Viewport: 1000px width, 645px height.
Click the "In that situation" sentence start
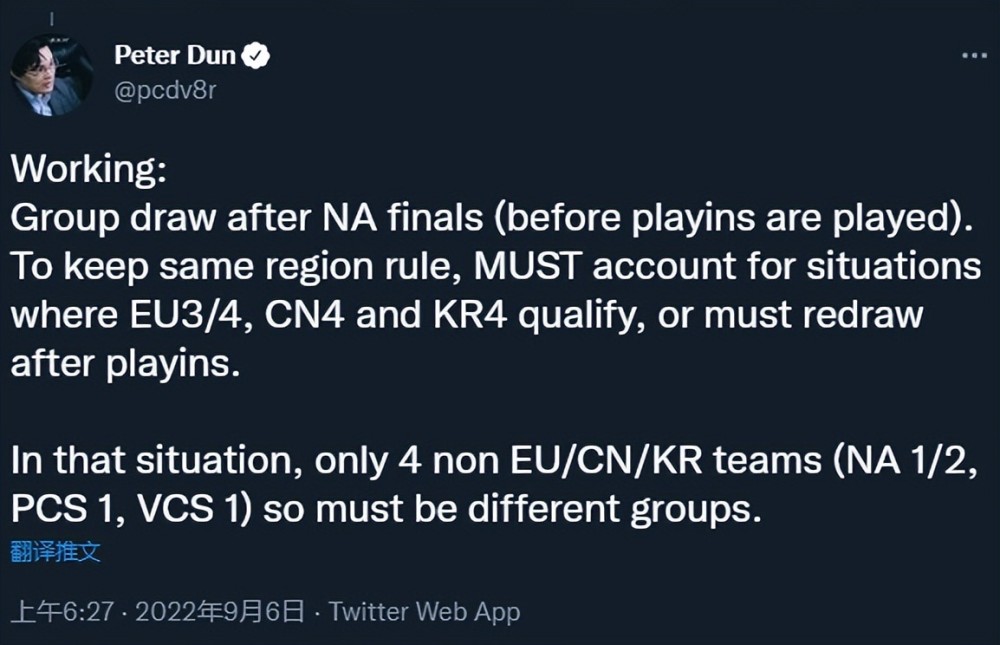tap(158, 461)
